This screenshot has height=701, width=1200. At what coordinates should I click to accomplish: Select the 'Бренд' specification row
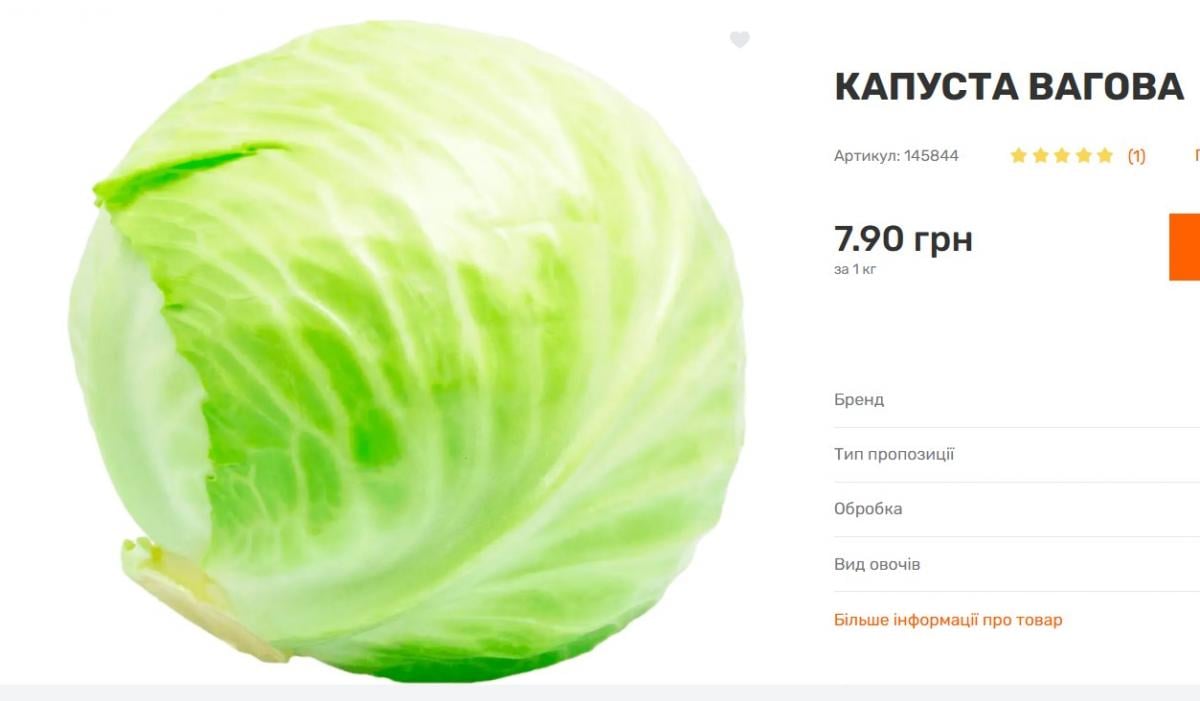1017,400
